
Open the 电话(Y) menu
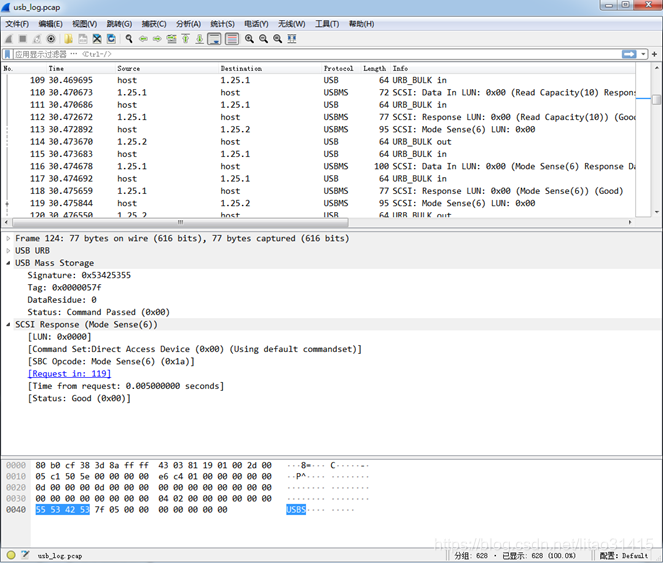[256, 24]
